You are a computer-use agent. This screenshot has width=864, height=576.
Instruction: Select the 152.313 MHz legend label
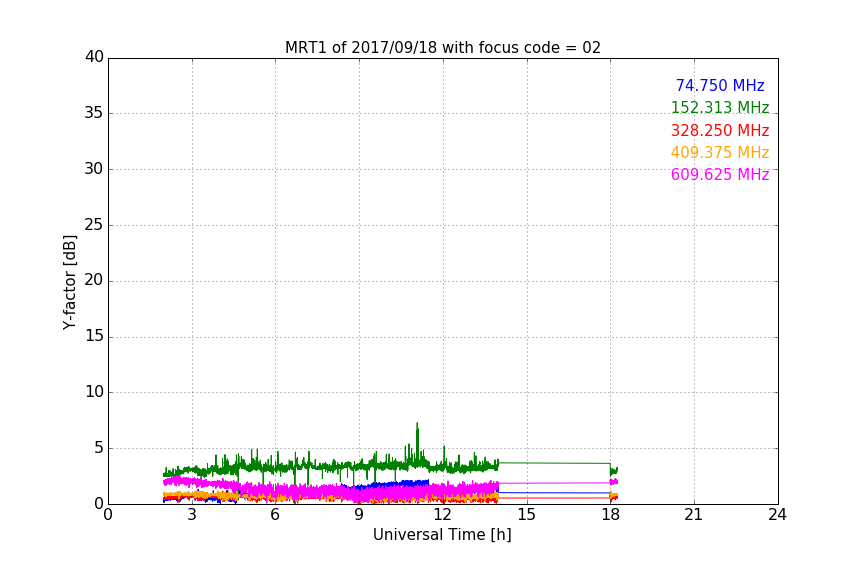720,108
